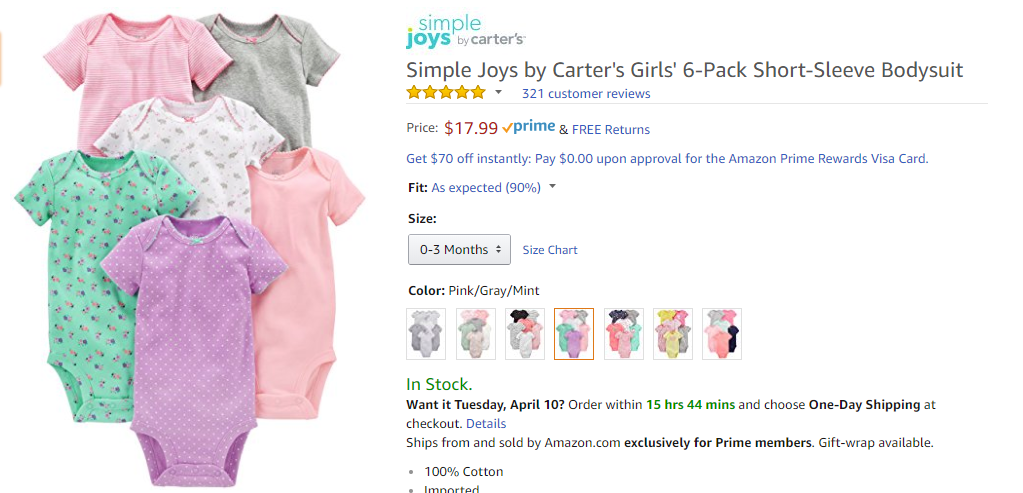Click the shipping Details link
1023x493 pixels.
(486, 424)
